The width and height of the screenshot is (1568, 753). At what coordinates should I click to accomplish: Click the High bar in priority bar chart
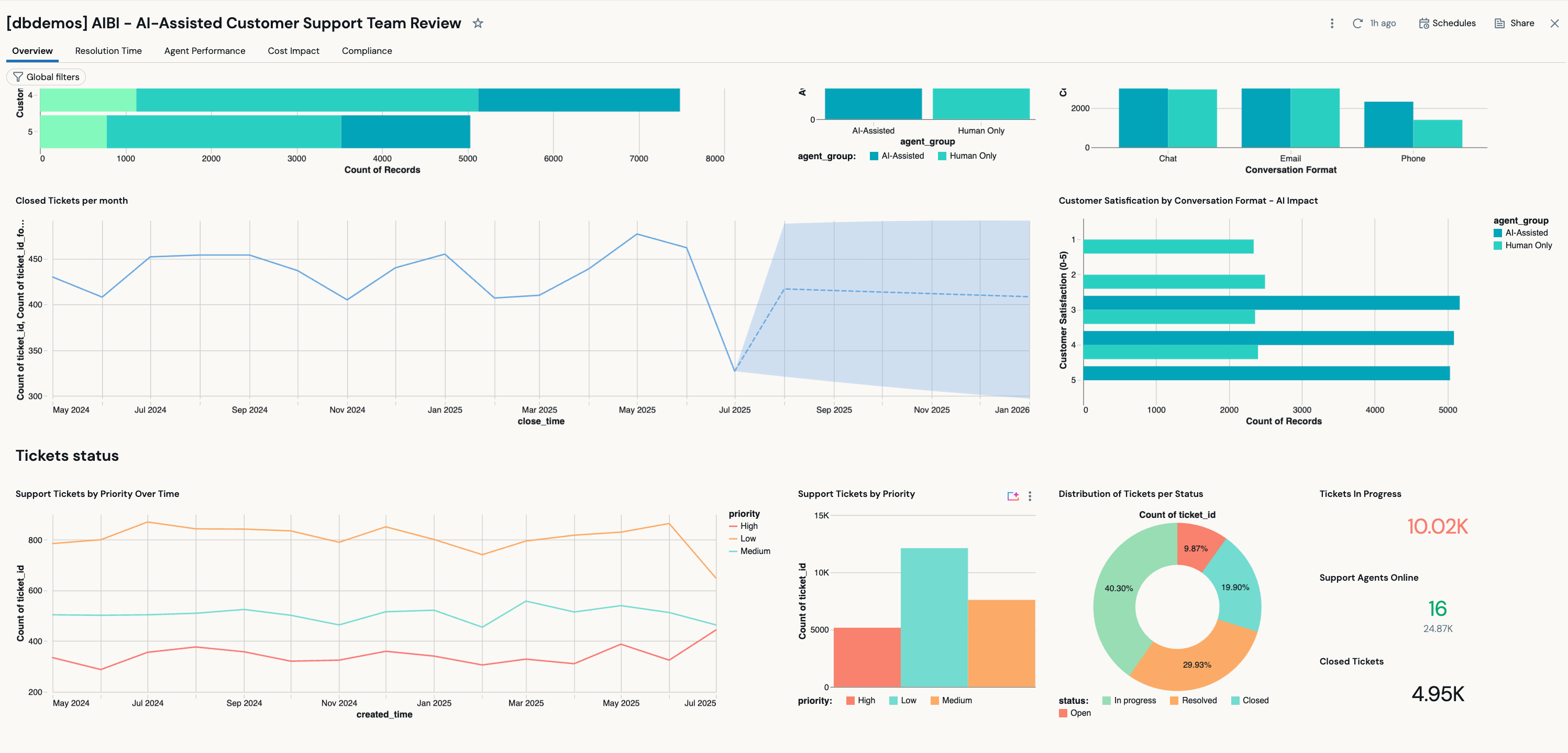click(x=867, y=657)
